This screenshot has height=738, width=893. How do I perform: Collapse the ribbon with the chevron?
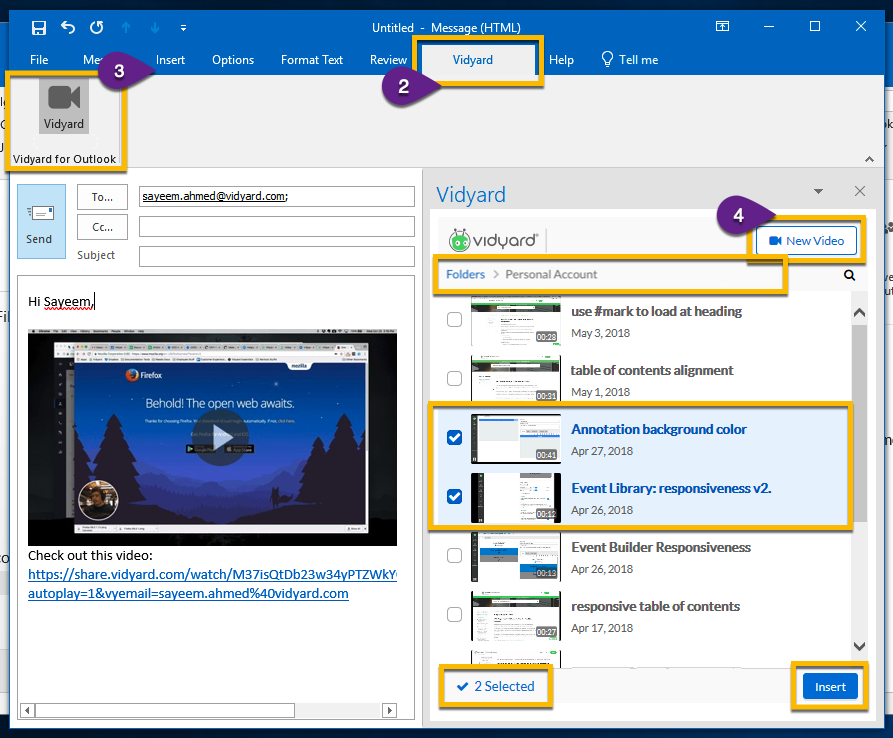point(869,159)
